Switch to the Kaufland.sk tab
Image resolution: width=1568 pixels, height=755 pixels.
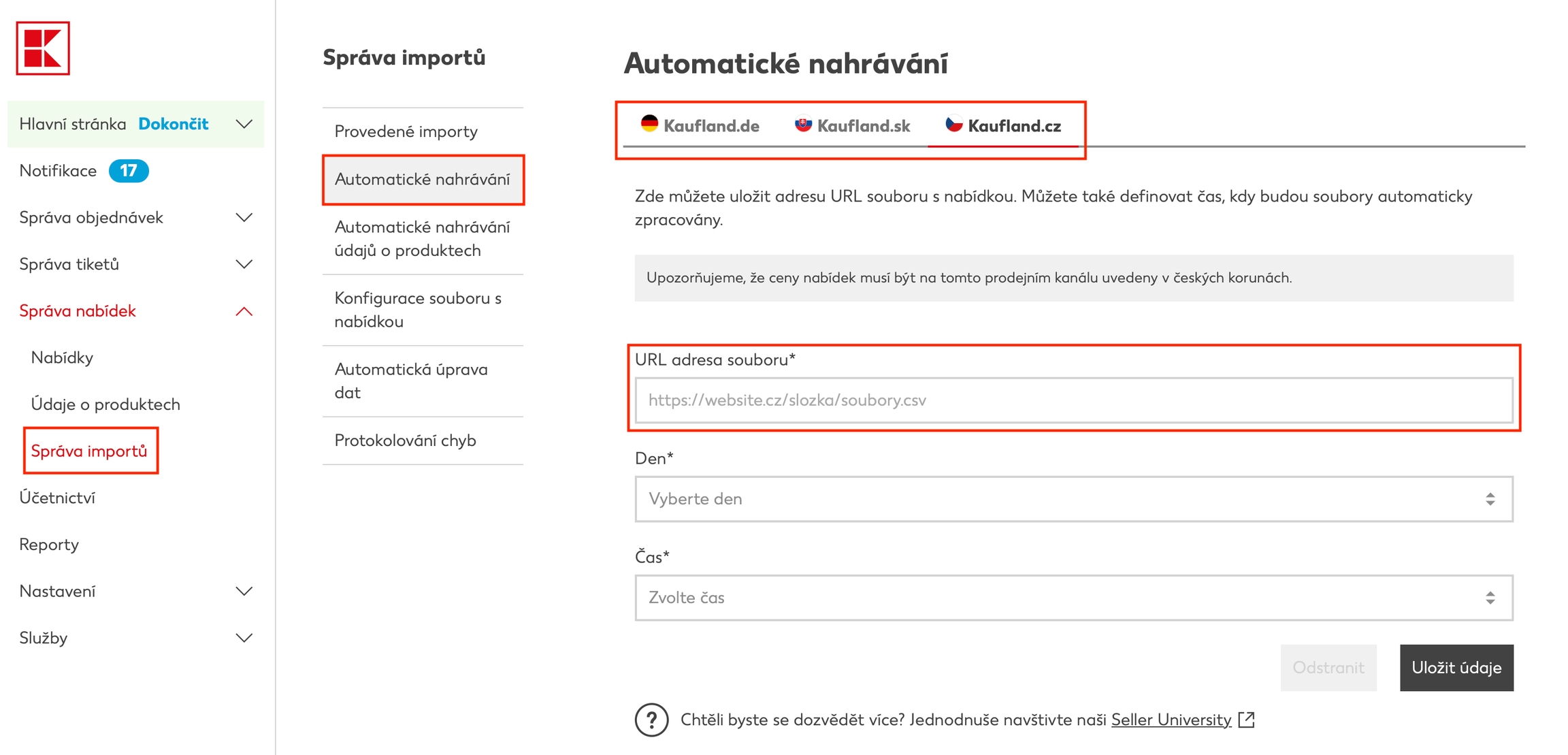click(852, 126)
